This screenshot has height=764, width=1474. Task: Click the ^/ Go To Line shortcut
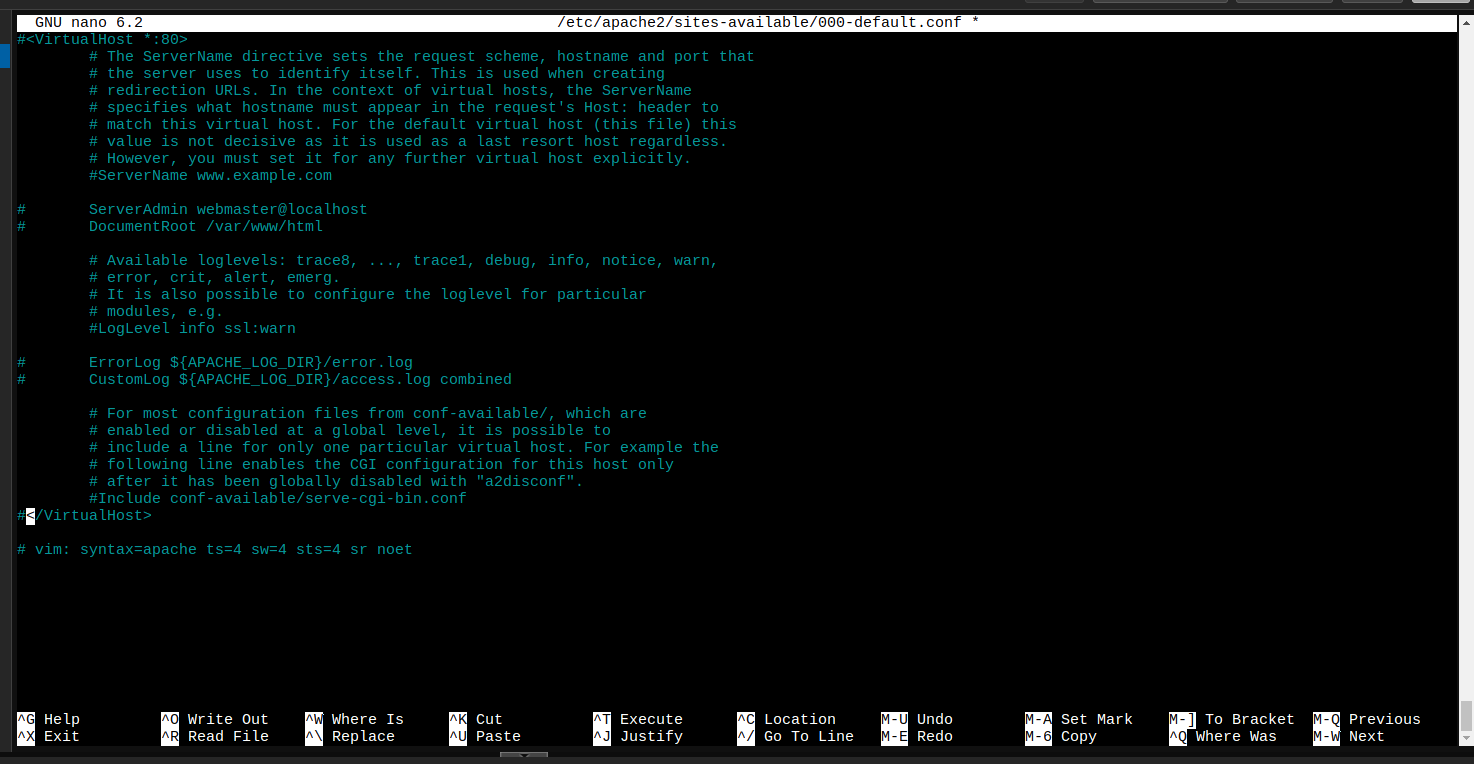(x=795, y=736)
